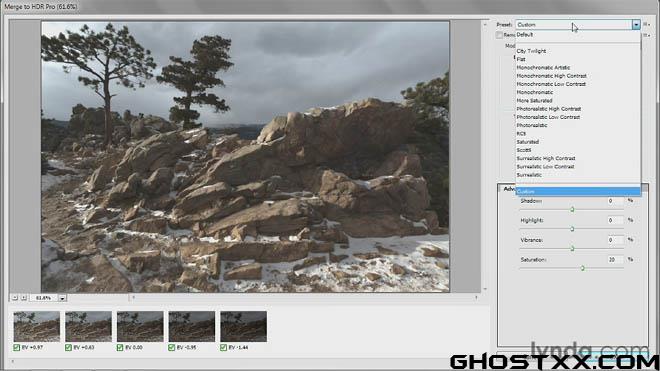Click the Shadow percentage value field
The width and height of the screenshot is (660, 371).
[x=615, y=201]
